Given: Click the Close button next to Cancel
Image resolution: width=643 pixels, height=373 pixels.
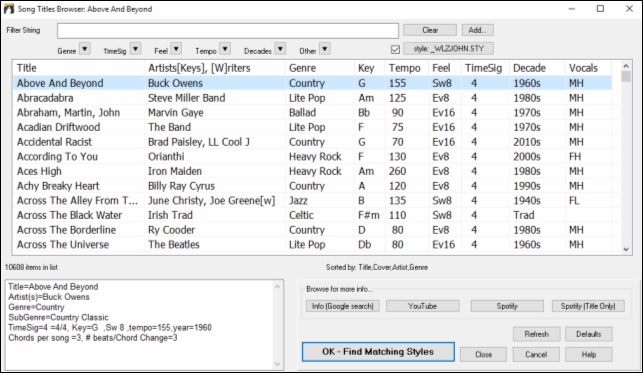Looking at the screenshot, I should coord(483,355).
